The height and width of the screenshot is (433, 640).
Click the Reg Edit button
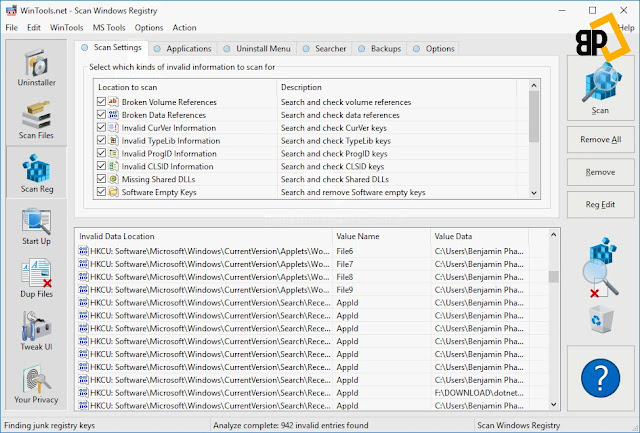point(600,204)
